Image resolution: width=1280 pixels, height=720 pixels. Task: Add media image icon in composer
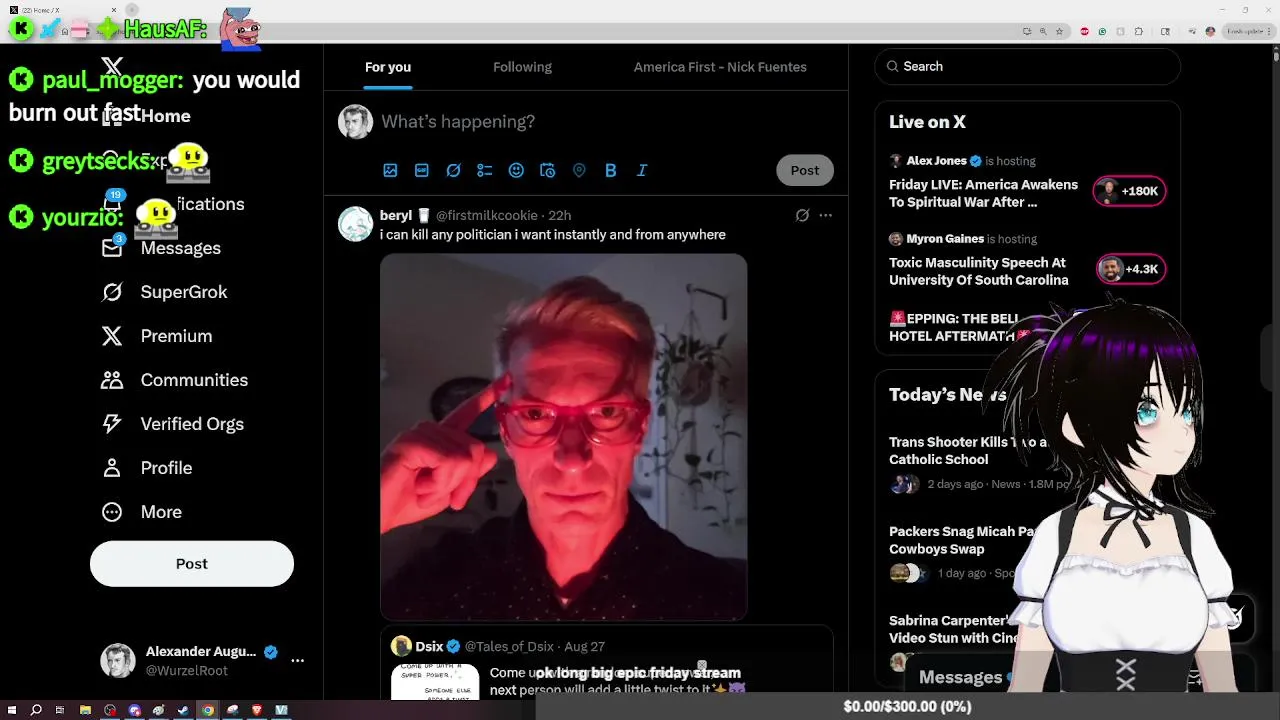[x=390, y=170]
